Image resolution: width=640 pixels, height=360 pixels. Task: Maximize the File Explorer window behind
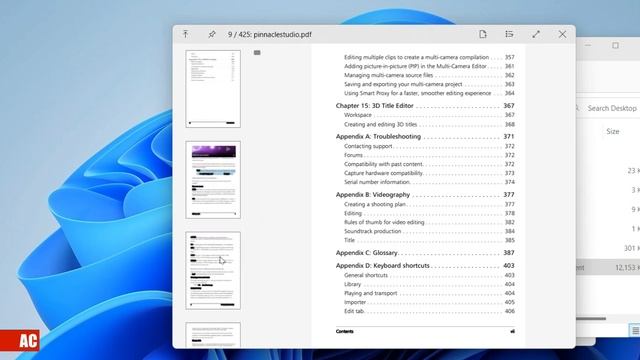(x=616, y=45)
